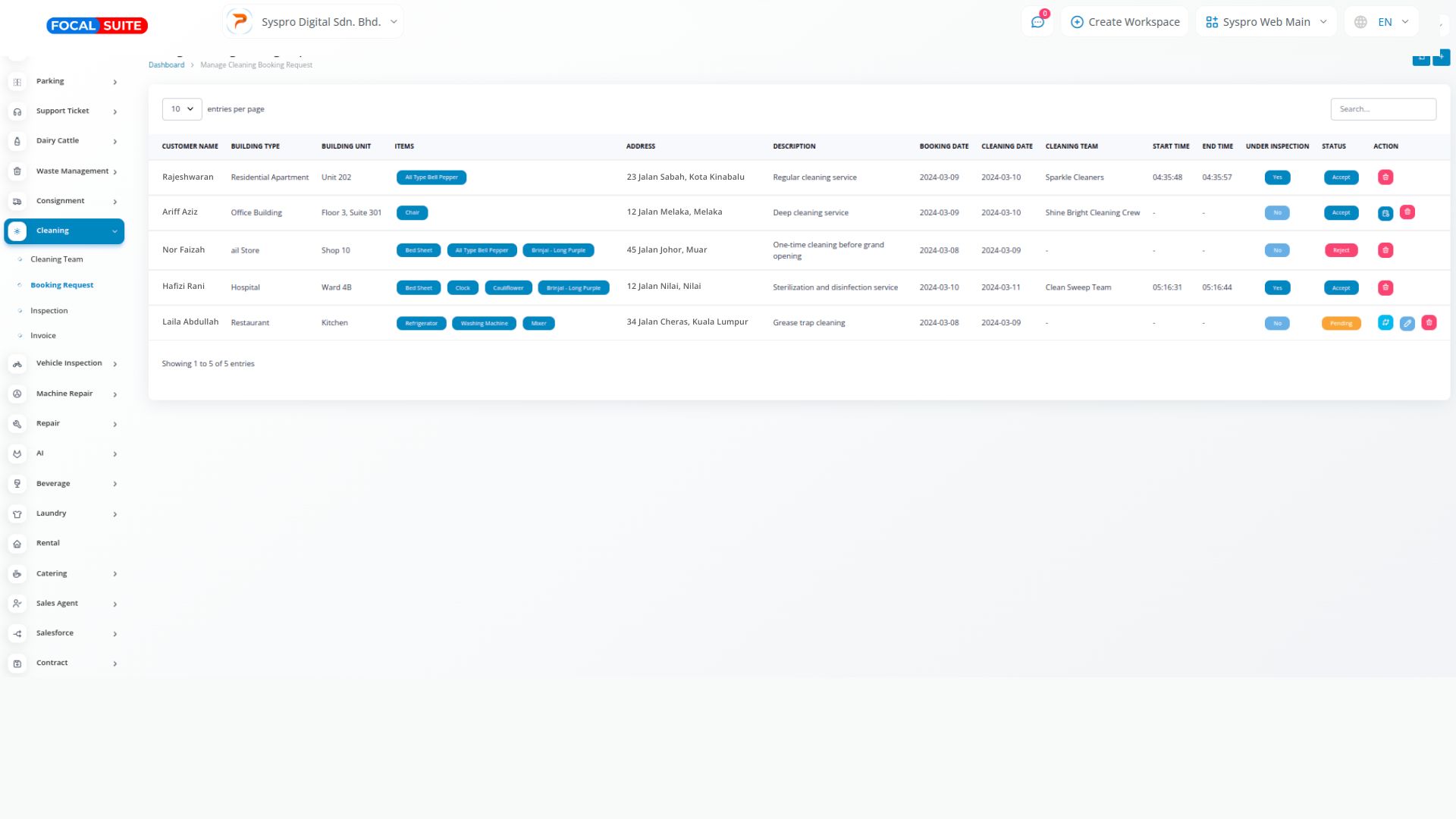Open the Syspro Web Main workspace dropdown
The height and width of the screenshot is (819, 1456).
coord(1266,22)
